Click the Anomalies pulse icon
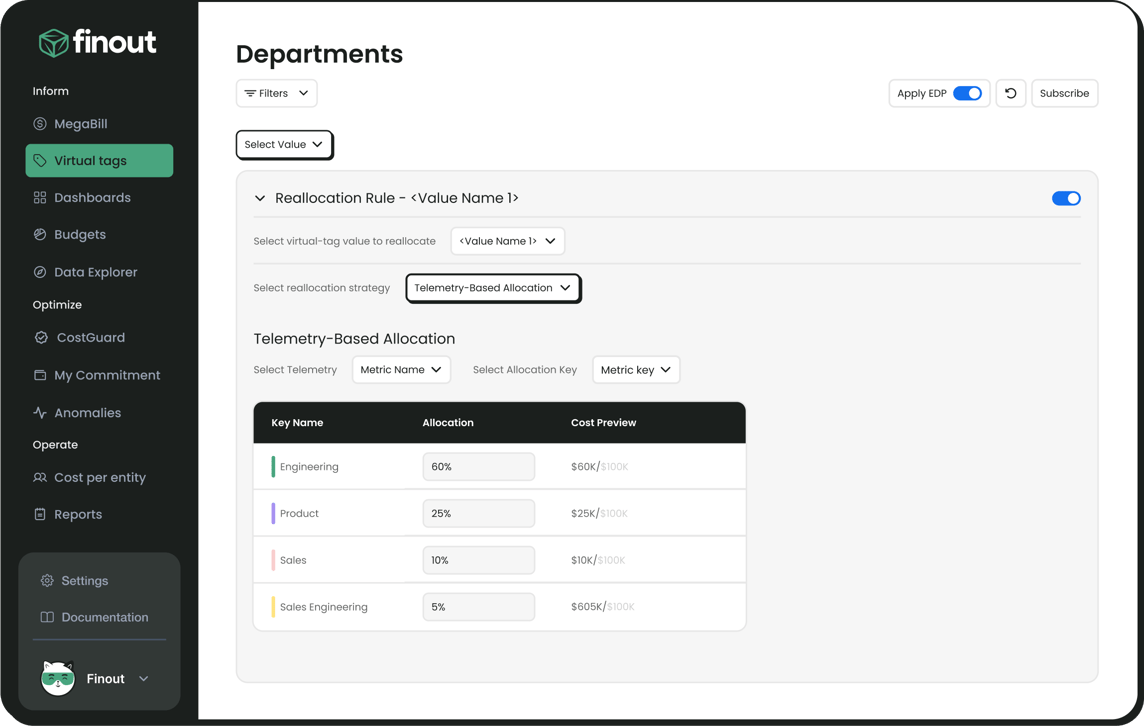Screen dimensions: 1144x726 coord(40,413)
